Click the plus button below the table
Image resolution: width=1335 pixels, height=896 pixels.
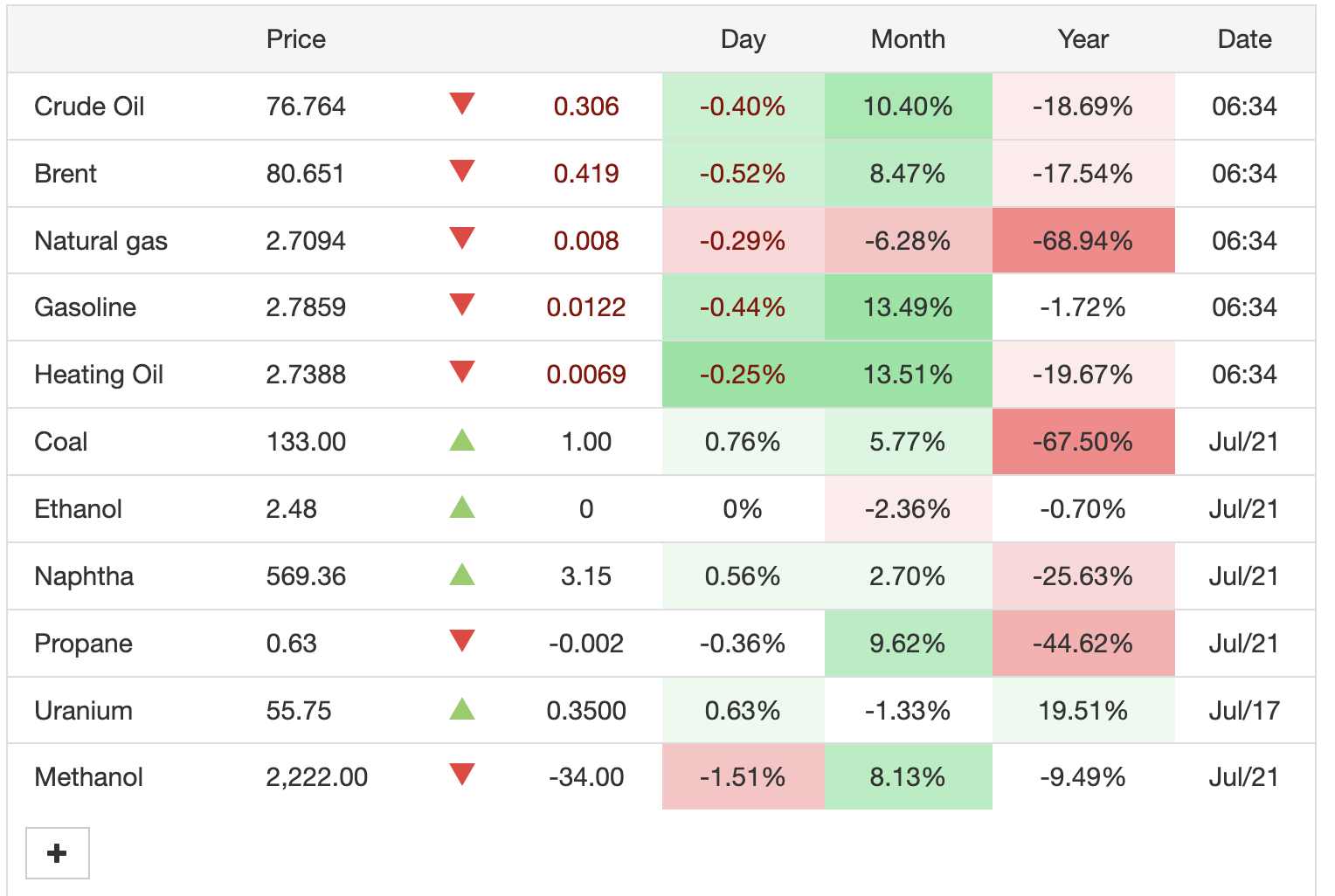coord(58,853)
